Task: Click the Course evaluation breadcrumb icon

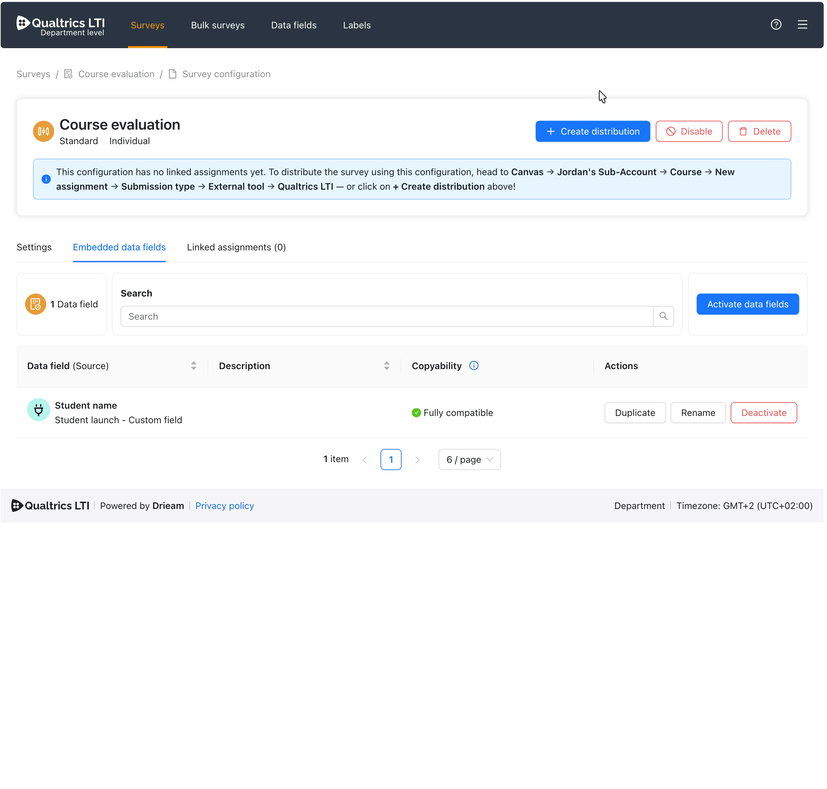Action: click(68, 74)
